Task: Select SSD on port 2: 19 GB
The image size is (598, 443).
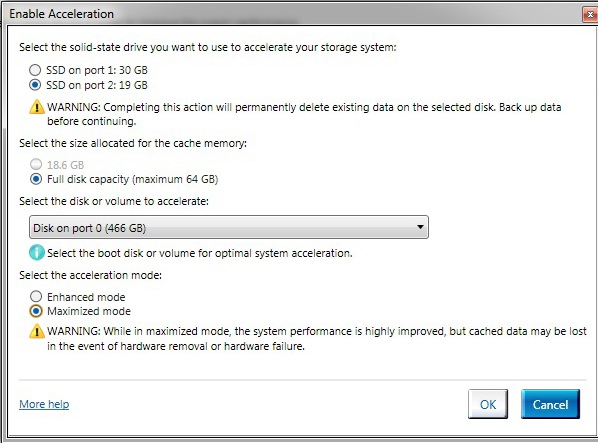Action: [35, 85]
